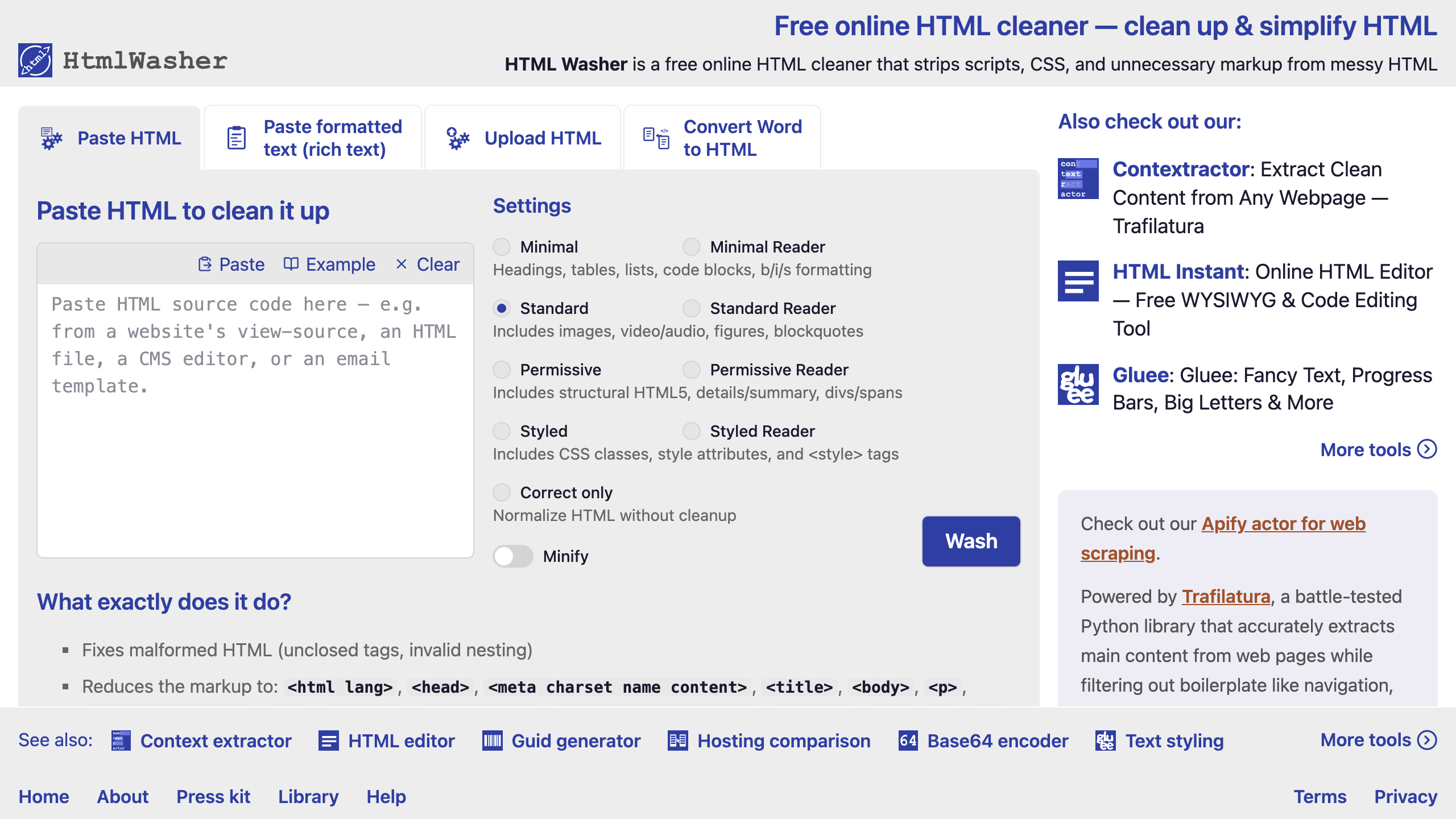Open the Gluee link

1141,375
